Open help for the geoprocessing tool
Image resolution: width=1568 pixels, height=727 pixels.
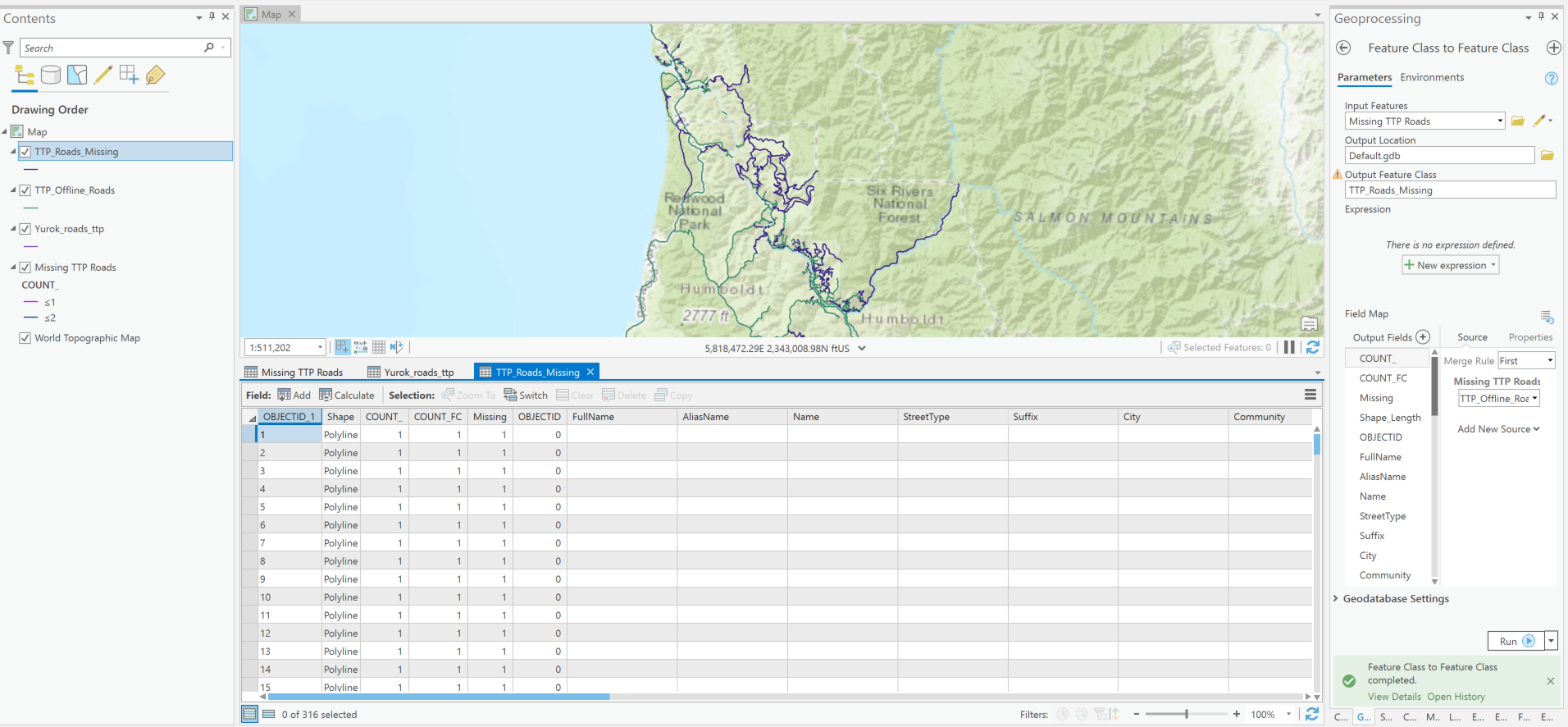pyautogui.click(x=1551, y=78)
